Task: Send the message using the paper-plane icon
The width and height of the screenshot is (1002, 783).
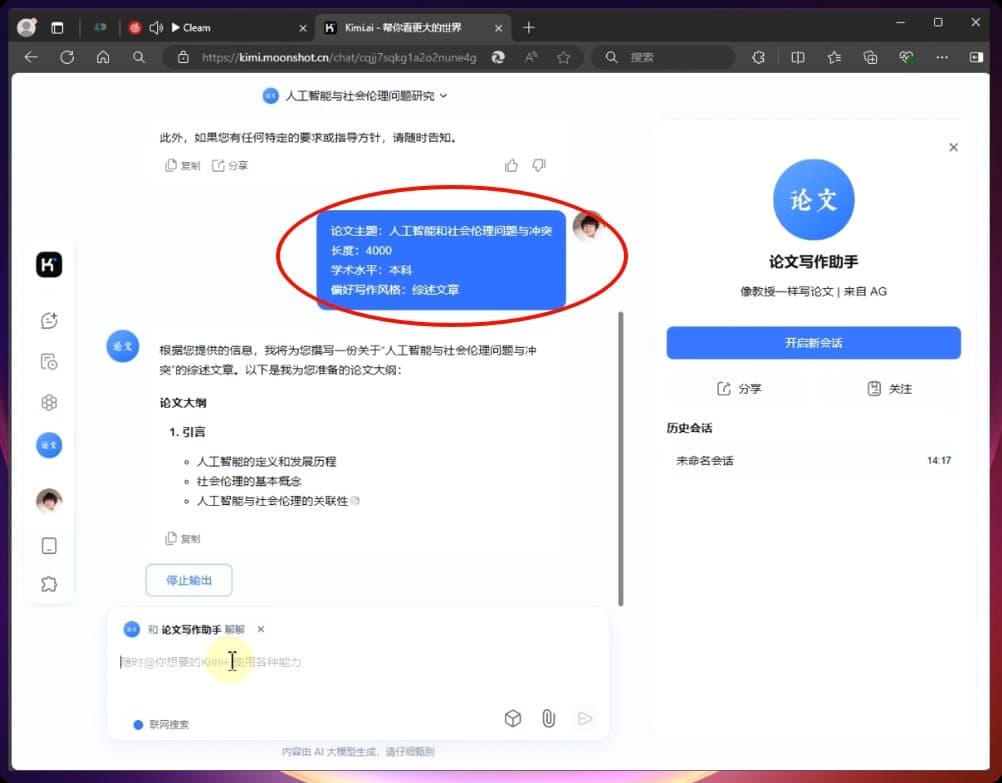Action: click(585, 718)
